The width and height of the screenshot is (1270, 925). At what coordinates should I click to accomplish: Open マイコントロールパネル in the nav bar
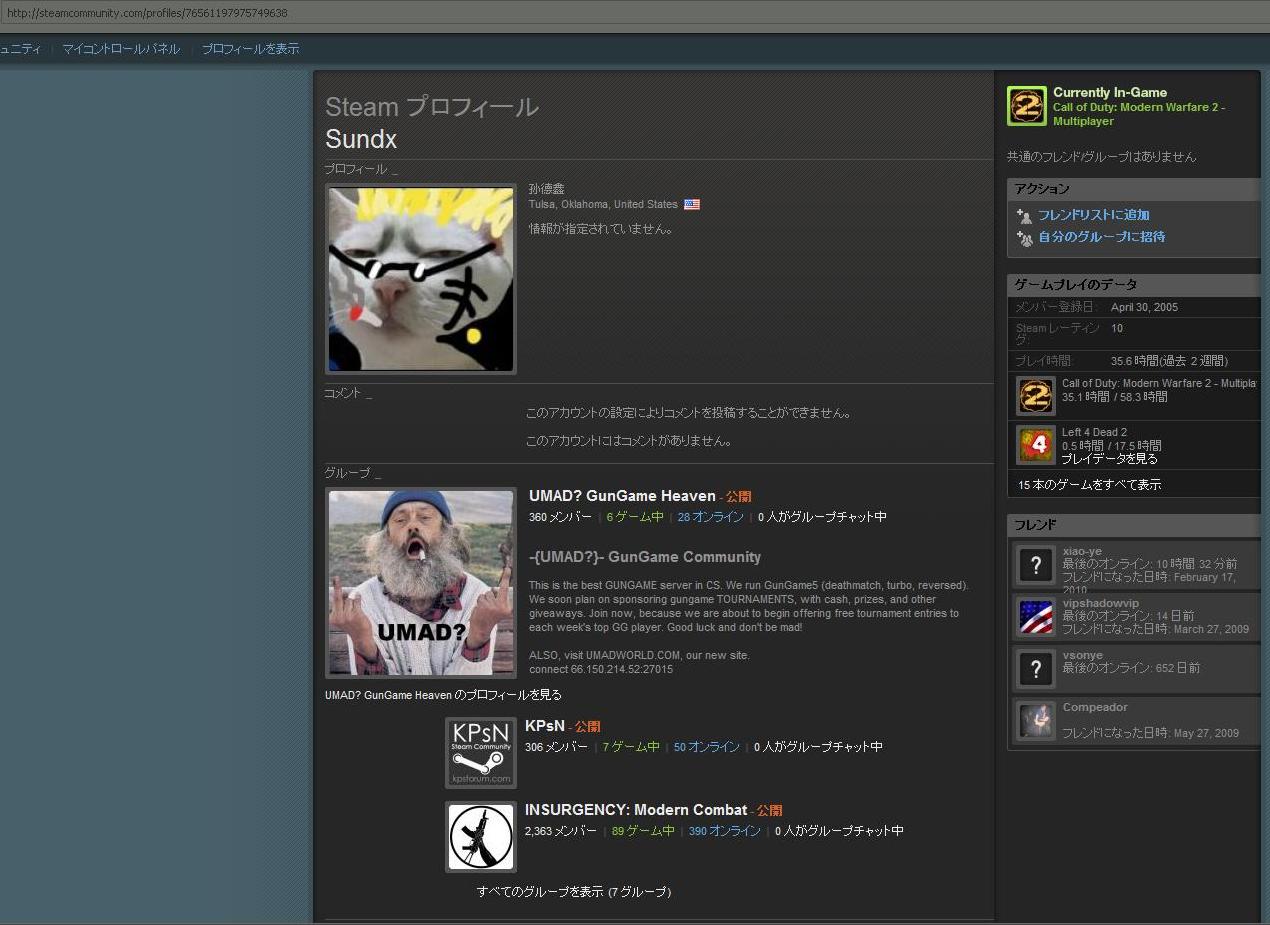point(121,49)
